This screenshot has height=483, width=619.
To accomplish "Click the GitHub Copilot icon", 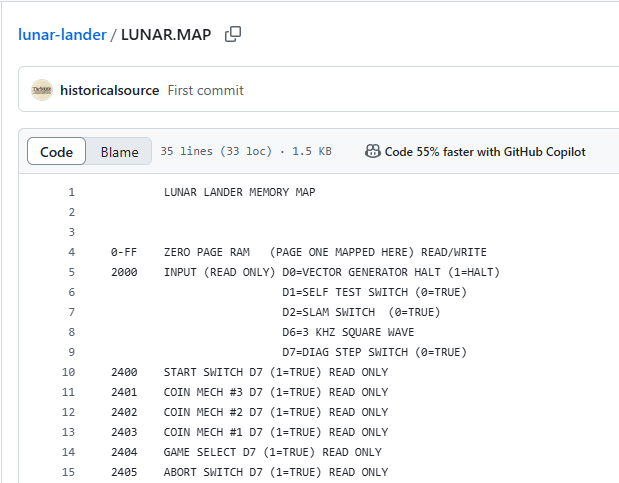I will pos(372,152).
